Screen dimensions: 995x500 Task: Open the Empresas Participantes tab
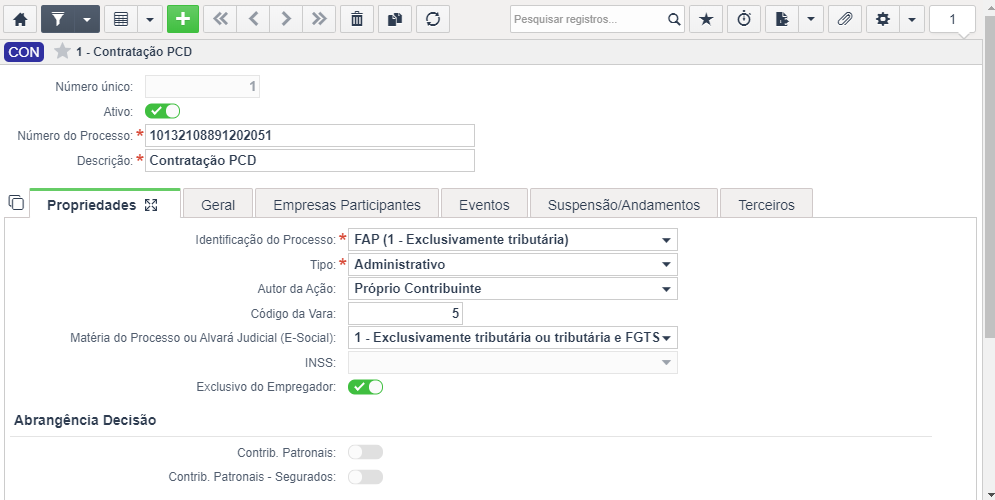346,205
